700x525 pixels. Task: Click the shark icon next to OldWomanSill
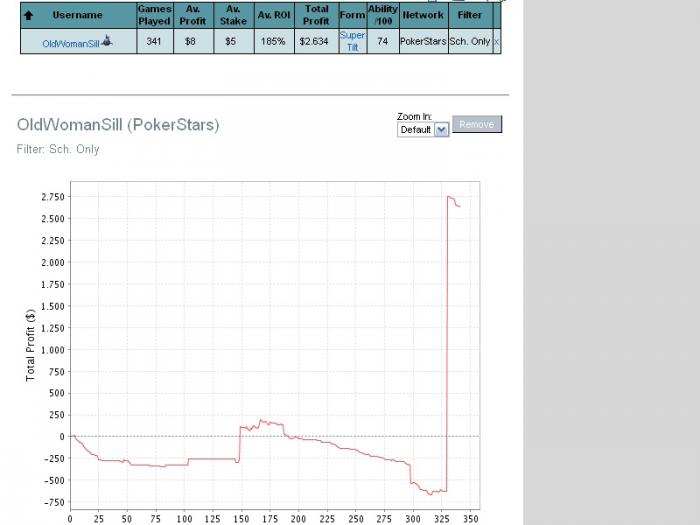[x=107, y=41]
